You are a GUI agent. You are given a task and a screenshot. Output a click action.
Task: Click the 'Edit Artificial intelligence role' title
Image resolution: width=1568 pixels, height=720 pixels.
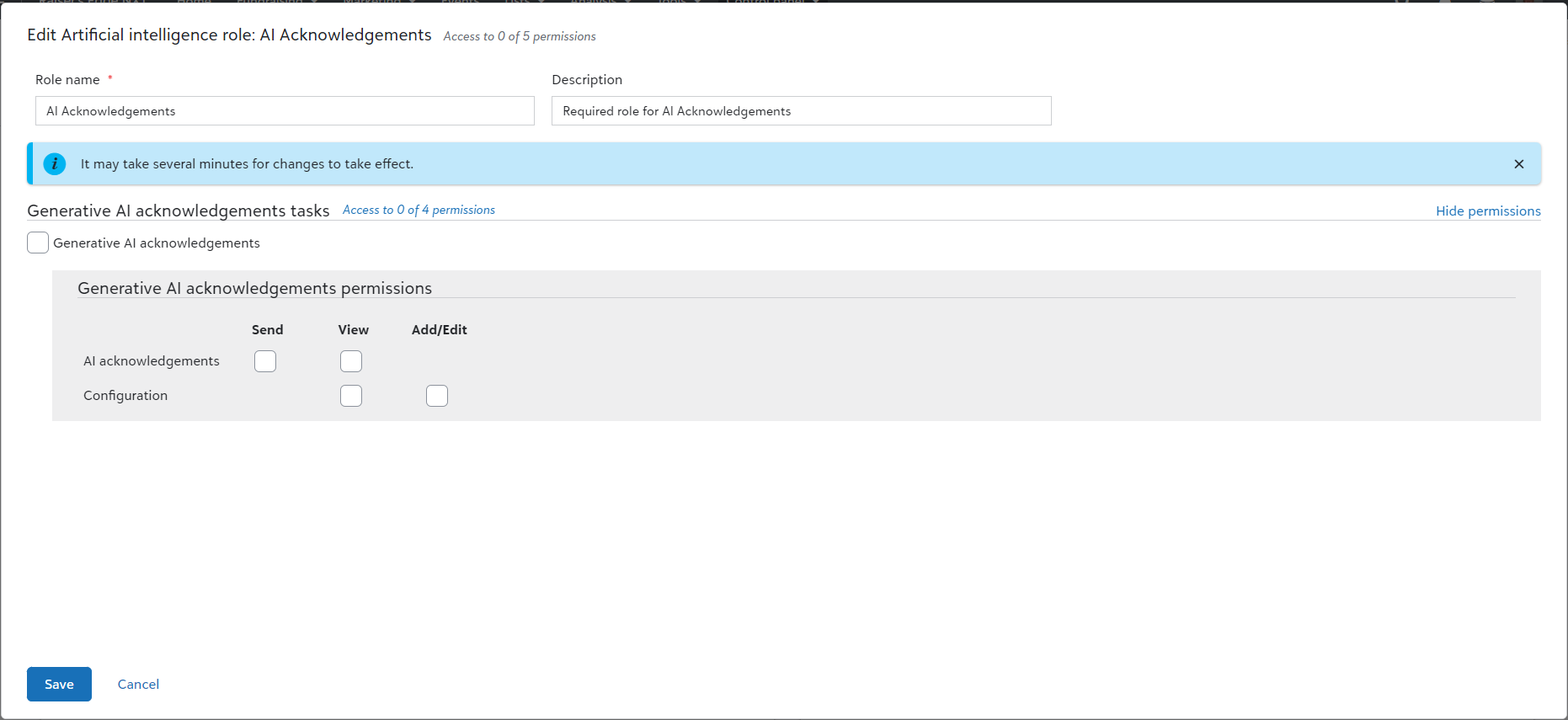(x=229, y=35)
